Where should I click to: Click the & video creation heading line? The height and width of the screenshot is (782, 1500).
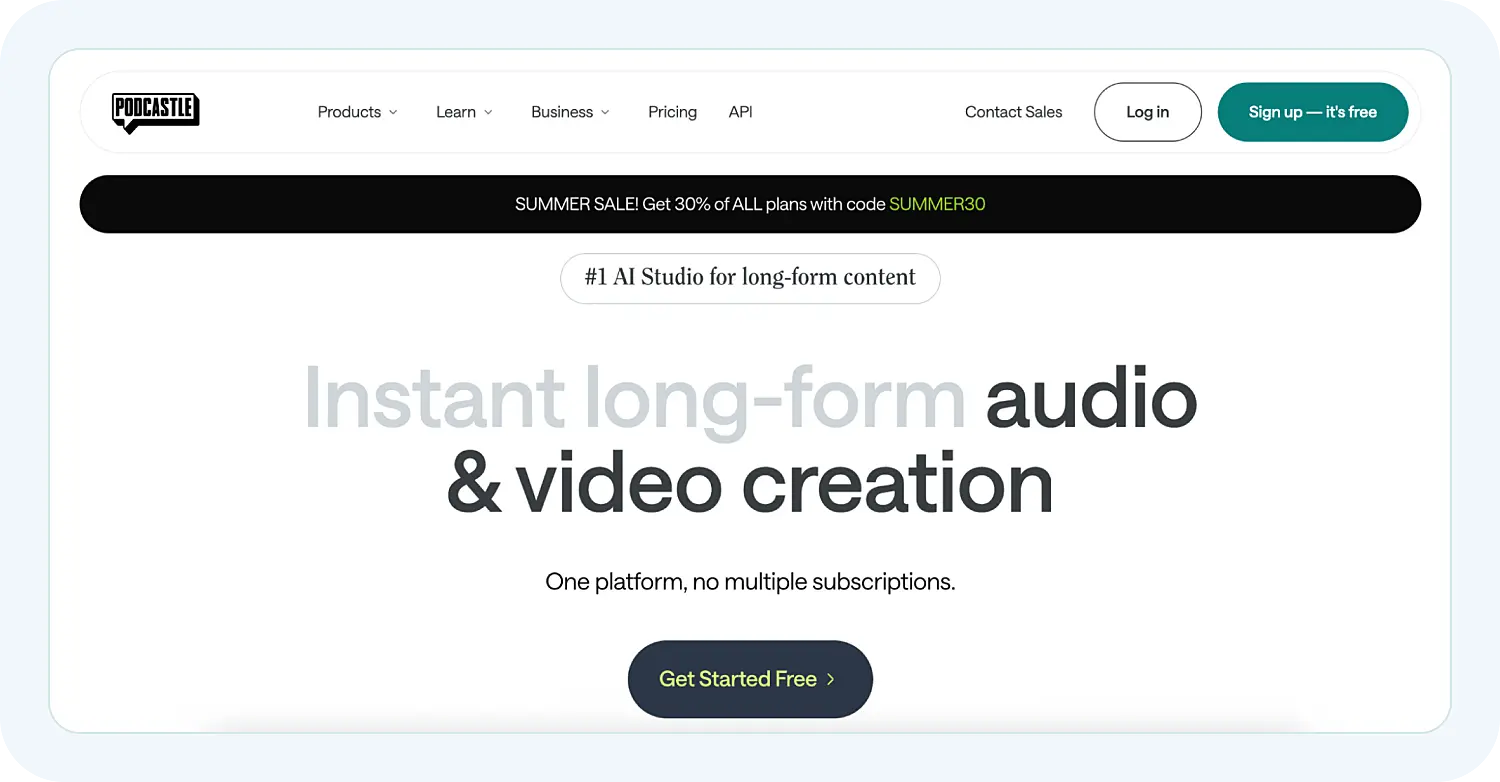(x=750, y=483)
